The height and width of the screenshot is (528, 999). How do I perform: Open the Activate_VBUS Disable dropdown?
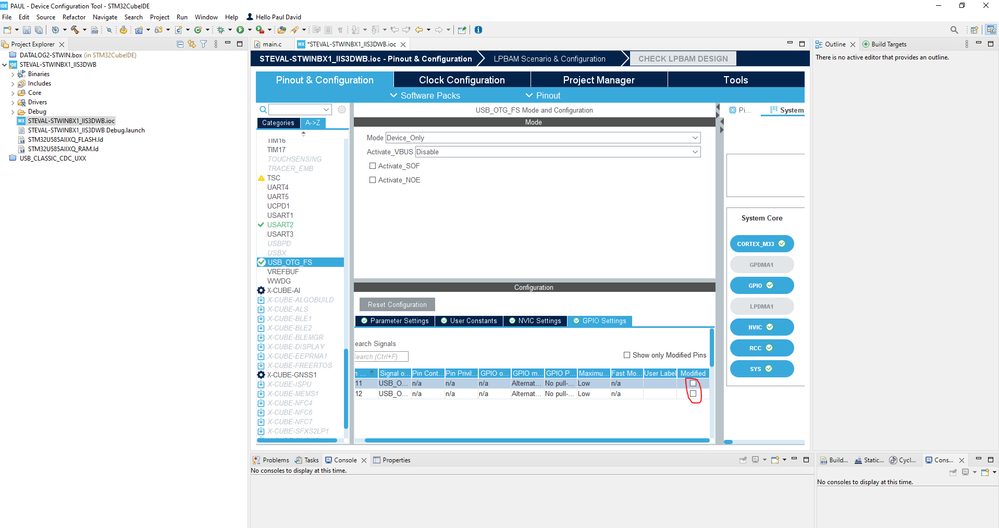point(557,152)
